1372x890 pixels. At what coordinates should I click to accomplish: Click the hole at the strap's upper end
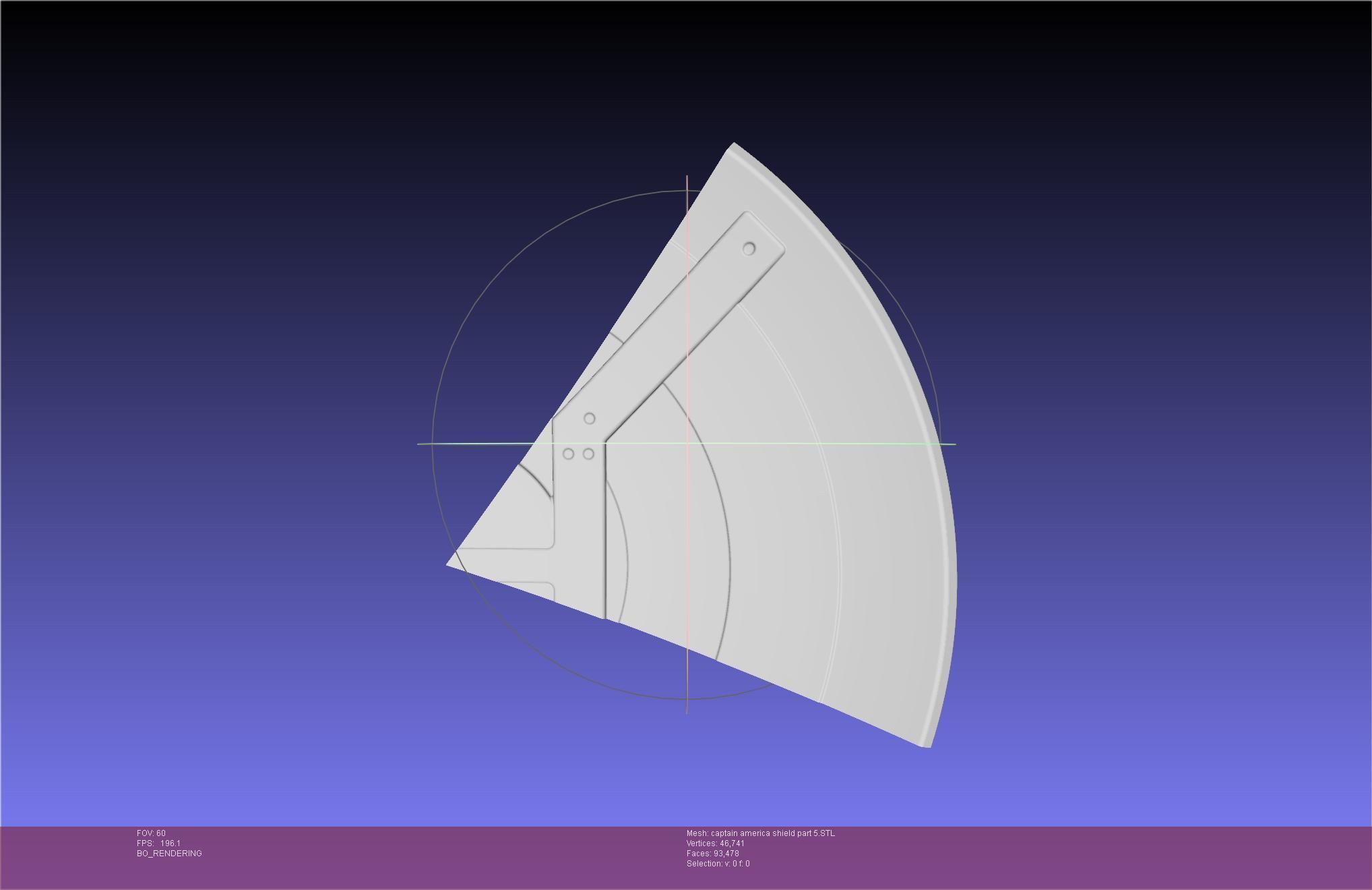pyautogui.click(x=749, y=249)
